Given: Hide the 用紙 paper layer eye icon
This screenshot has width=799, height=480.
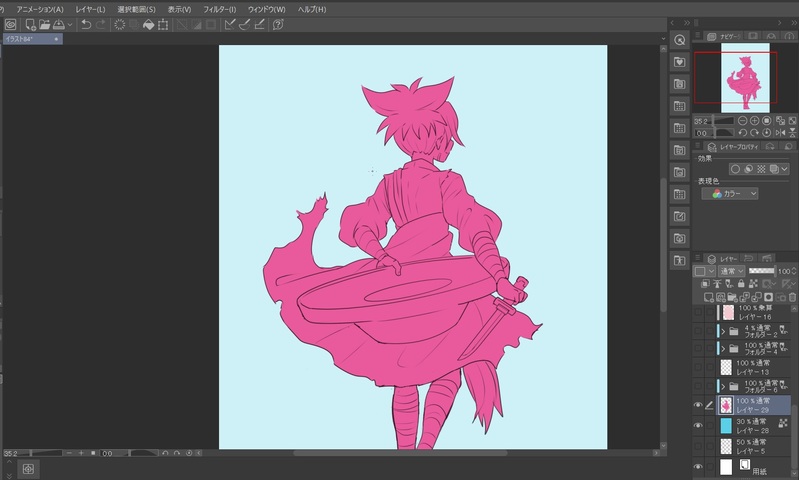Looking at the screenshot, I should tap(698, 467).
